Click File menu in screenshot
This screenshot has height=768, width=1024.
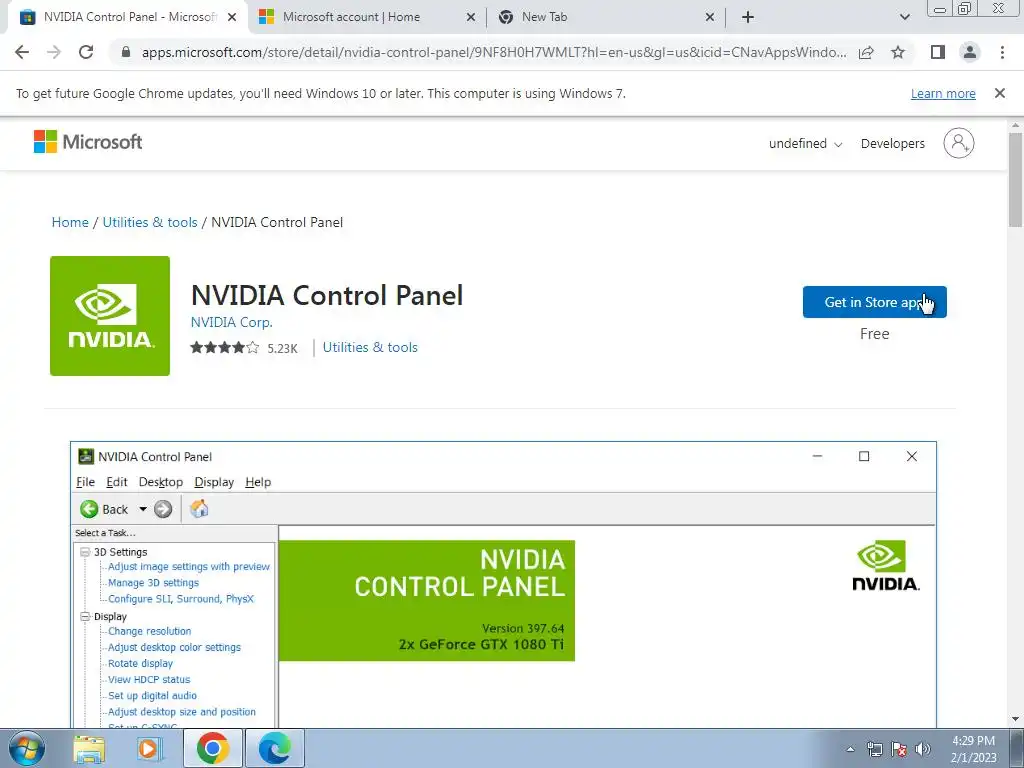[86, 482]
